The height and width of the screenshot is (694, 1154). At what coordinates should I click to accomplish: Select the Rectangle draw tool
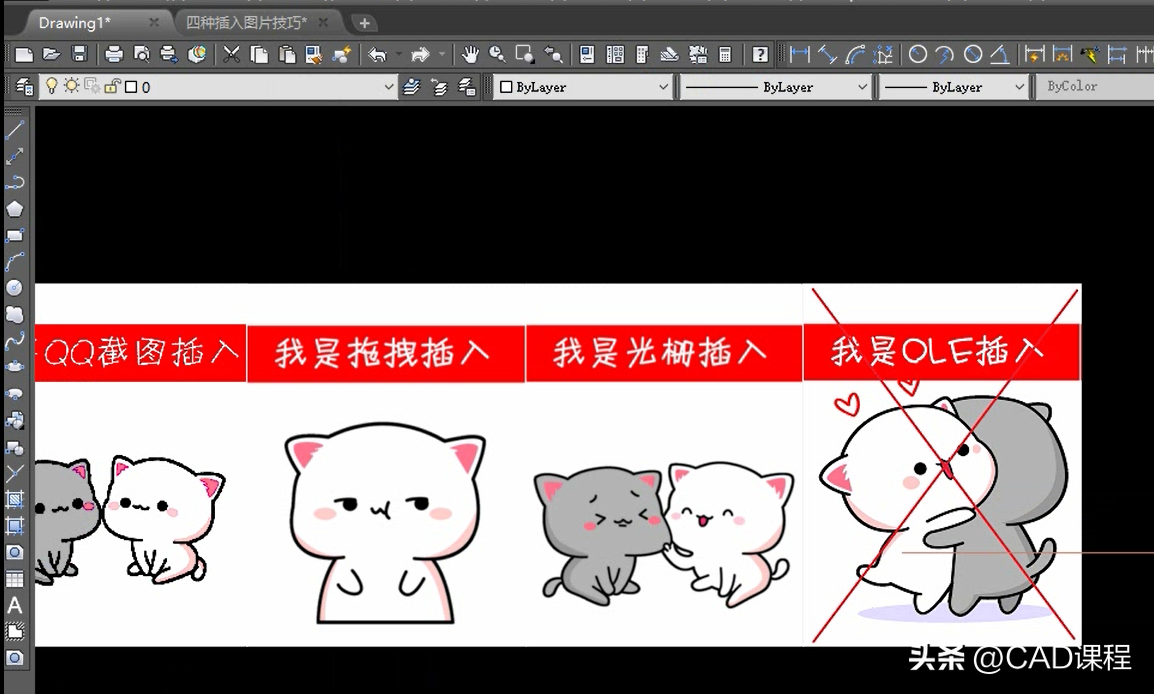(x=15, y=236)
